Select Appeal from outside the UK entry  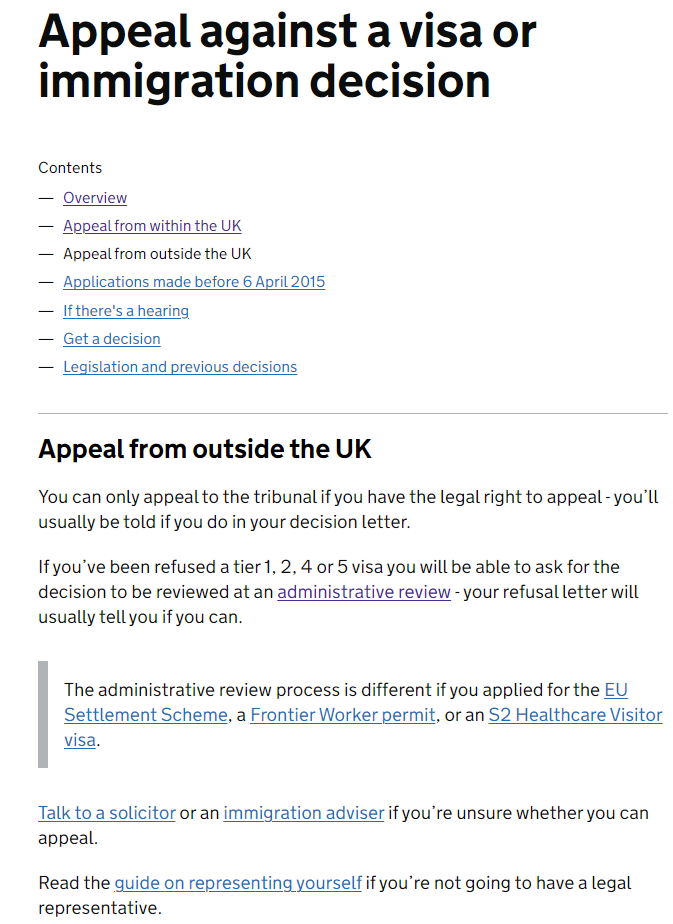157,254
